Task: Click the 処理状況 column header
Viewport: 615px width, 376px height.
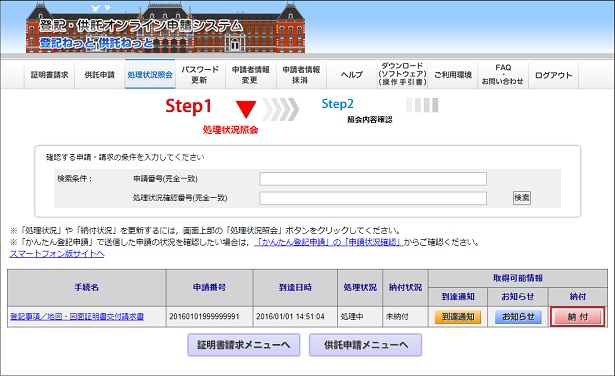Action: pyautogui.click(x=360, y=288)
